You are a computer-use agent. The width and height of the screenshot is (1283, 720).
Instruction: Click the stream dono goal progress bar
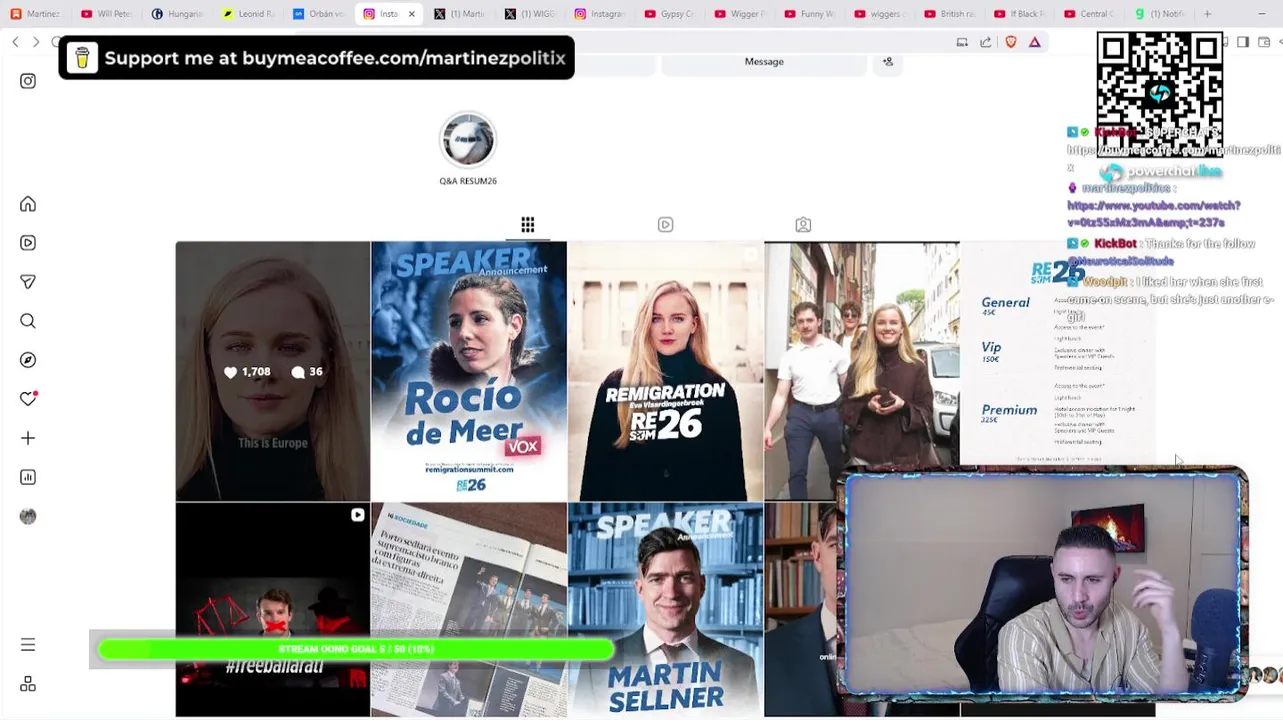coord(356,649)
